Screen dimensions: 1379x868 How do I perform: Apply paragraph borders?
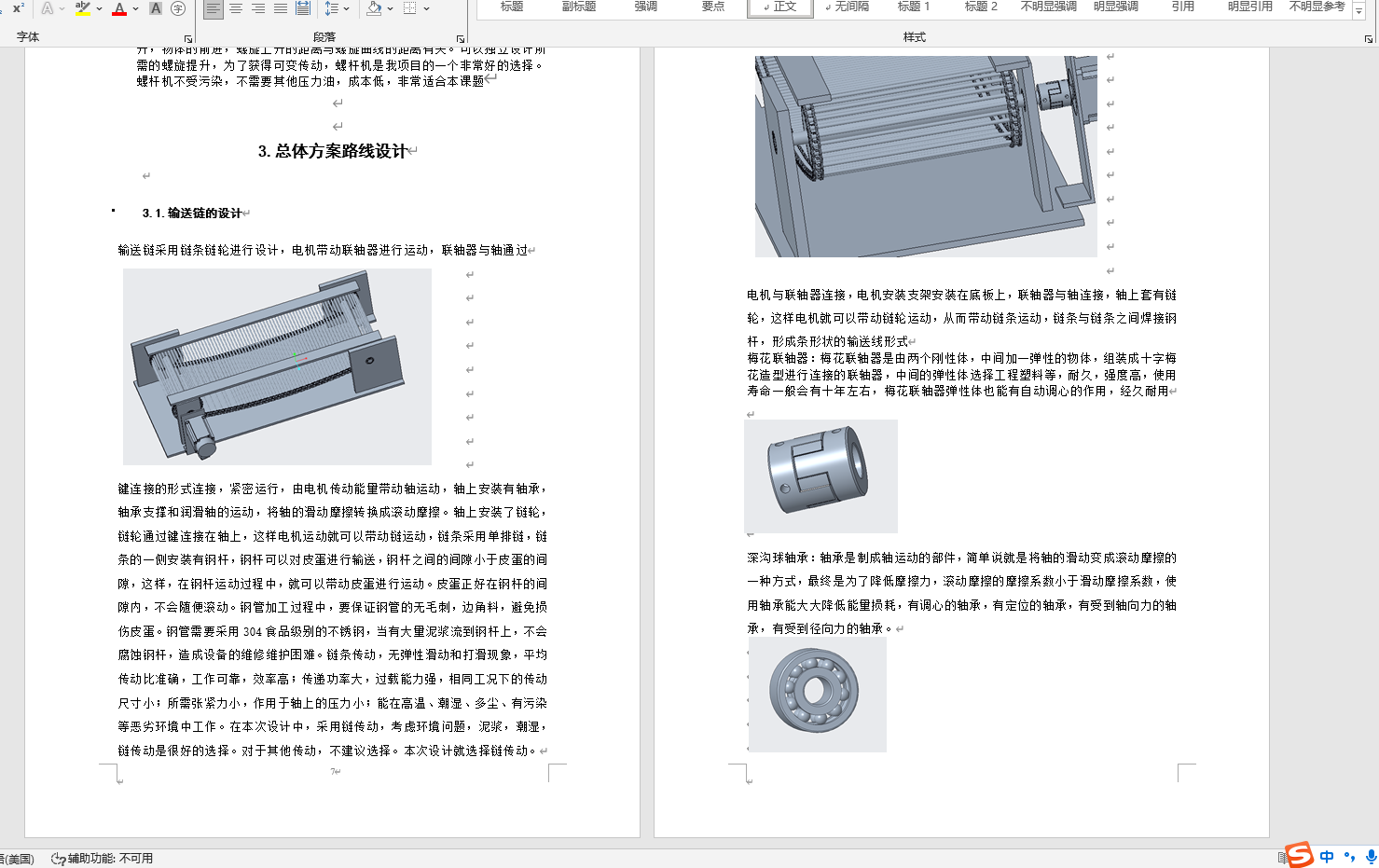[410, 8]
